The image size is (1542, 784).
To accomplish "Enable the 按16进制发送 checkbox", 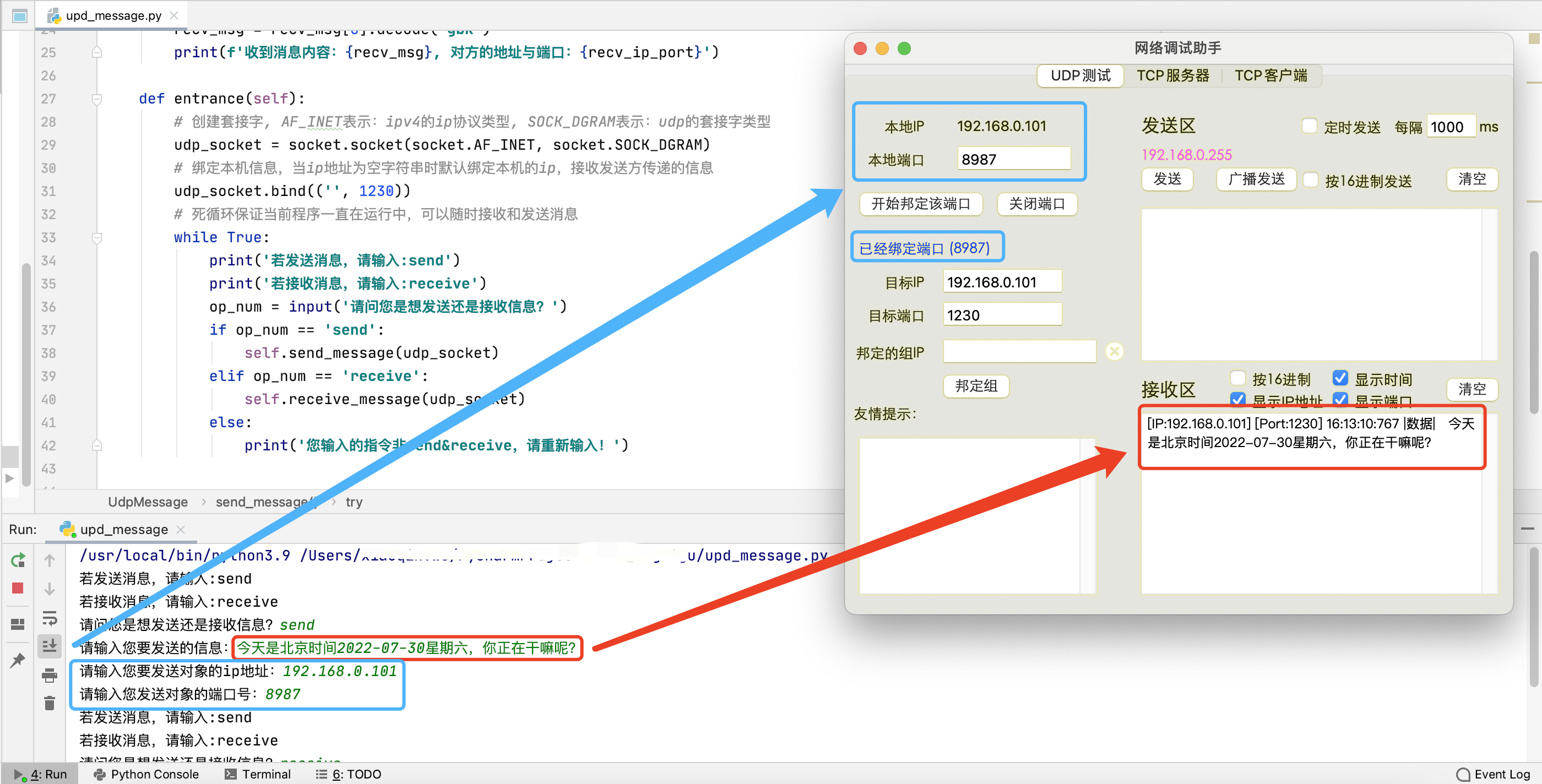I will coord(1310,179).
